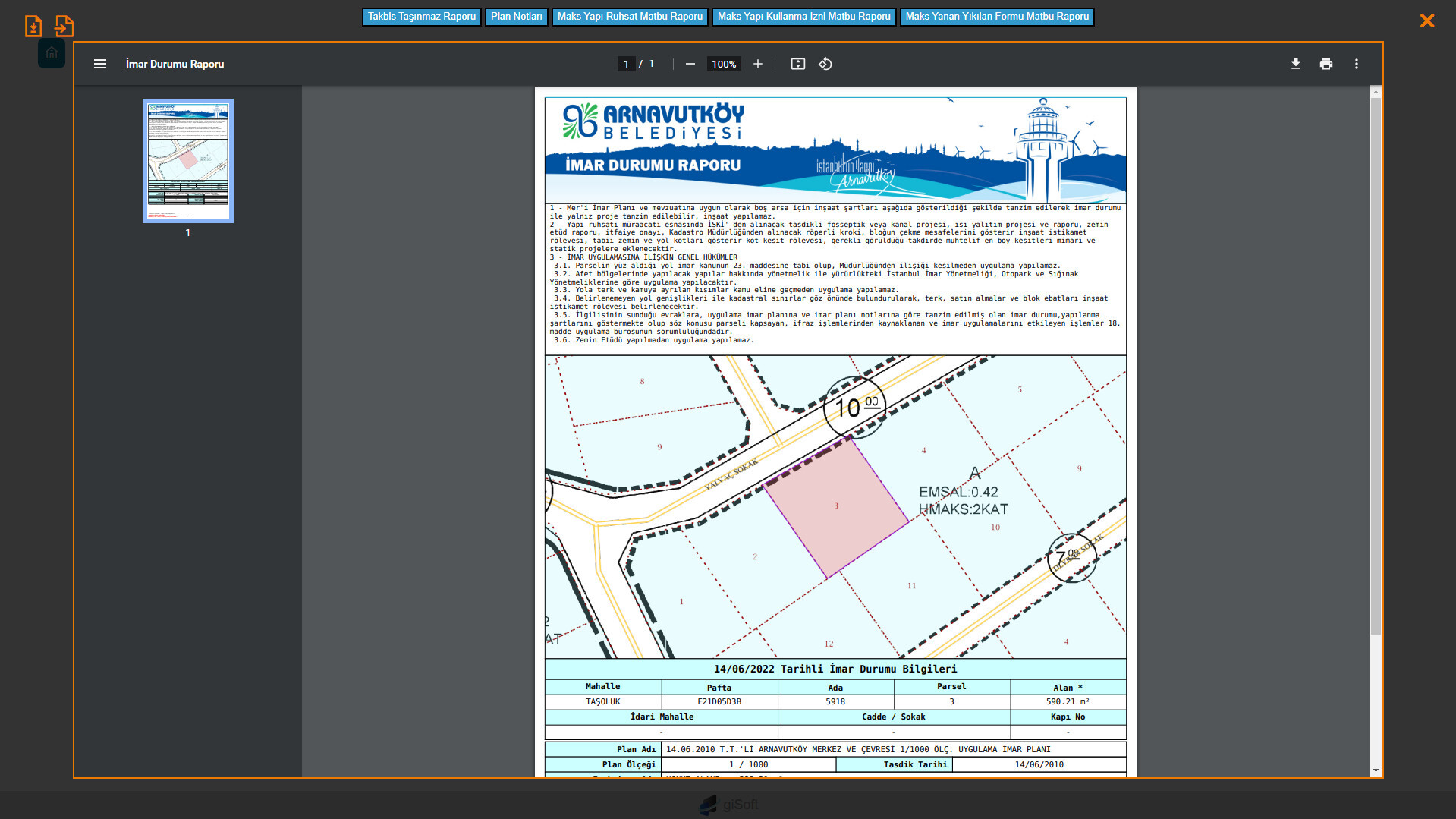Zoom in with the plus icon

pyautogui.click(x=757, y=65)
